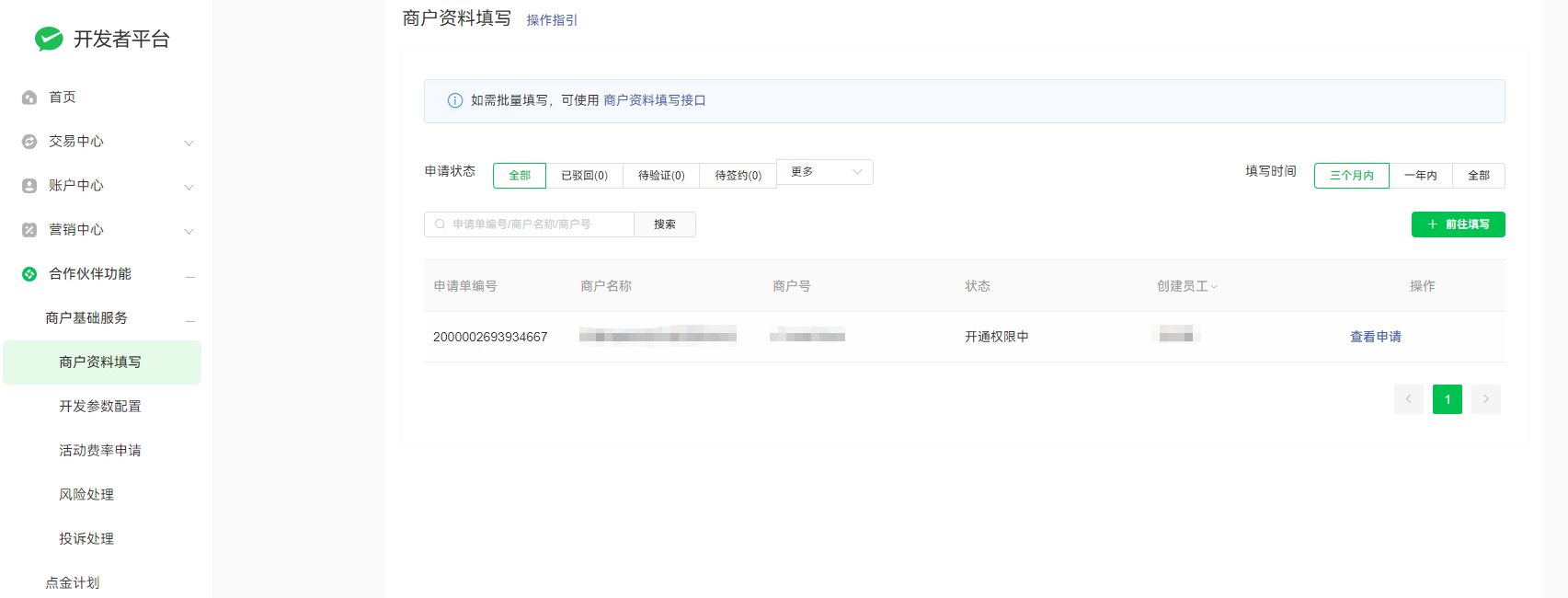Open the 更多 status dropdown

point(825,172)
